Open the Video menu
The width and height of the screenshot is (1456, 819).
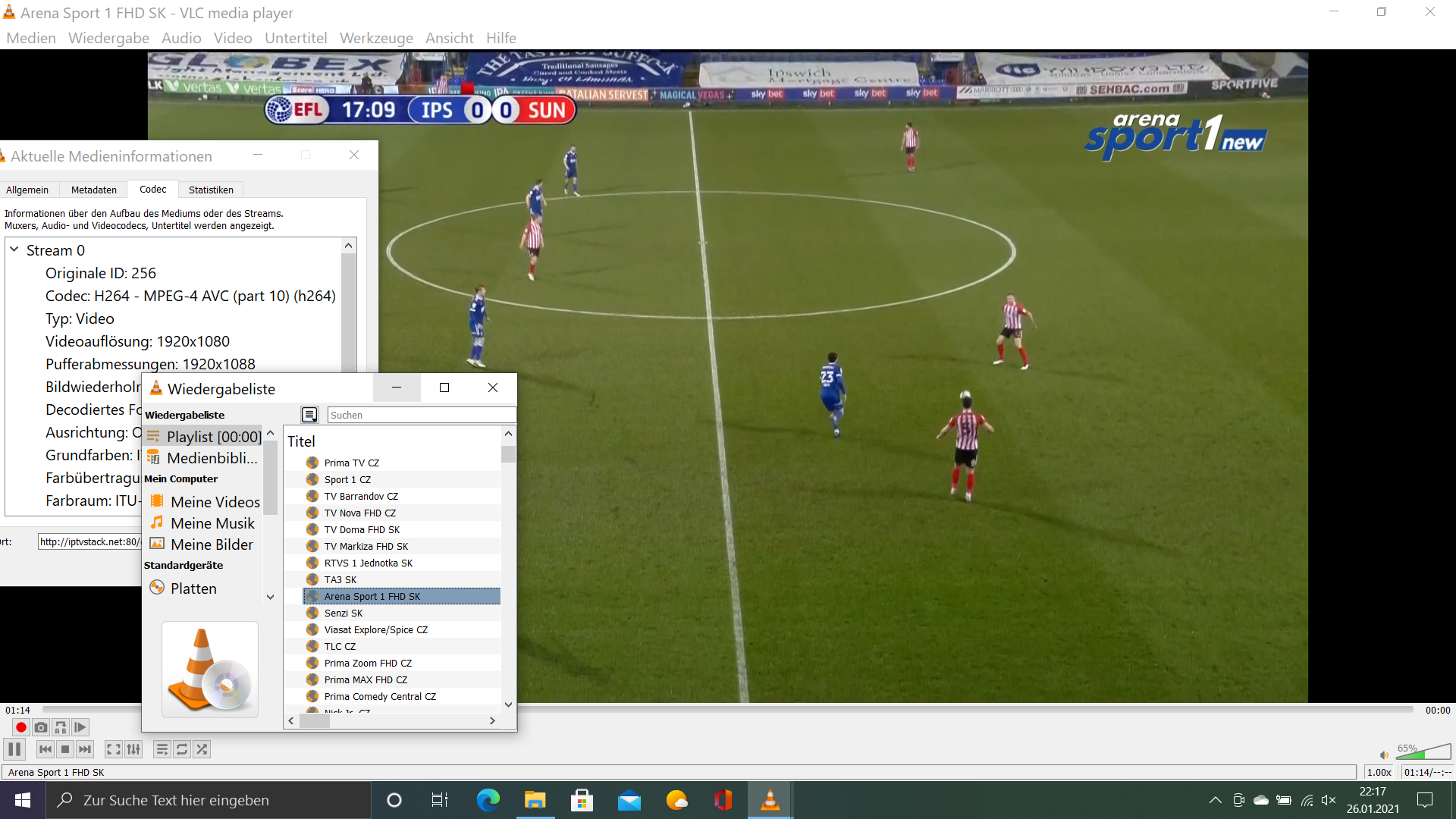coord(233,38)
